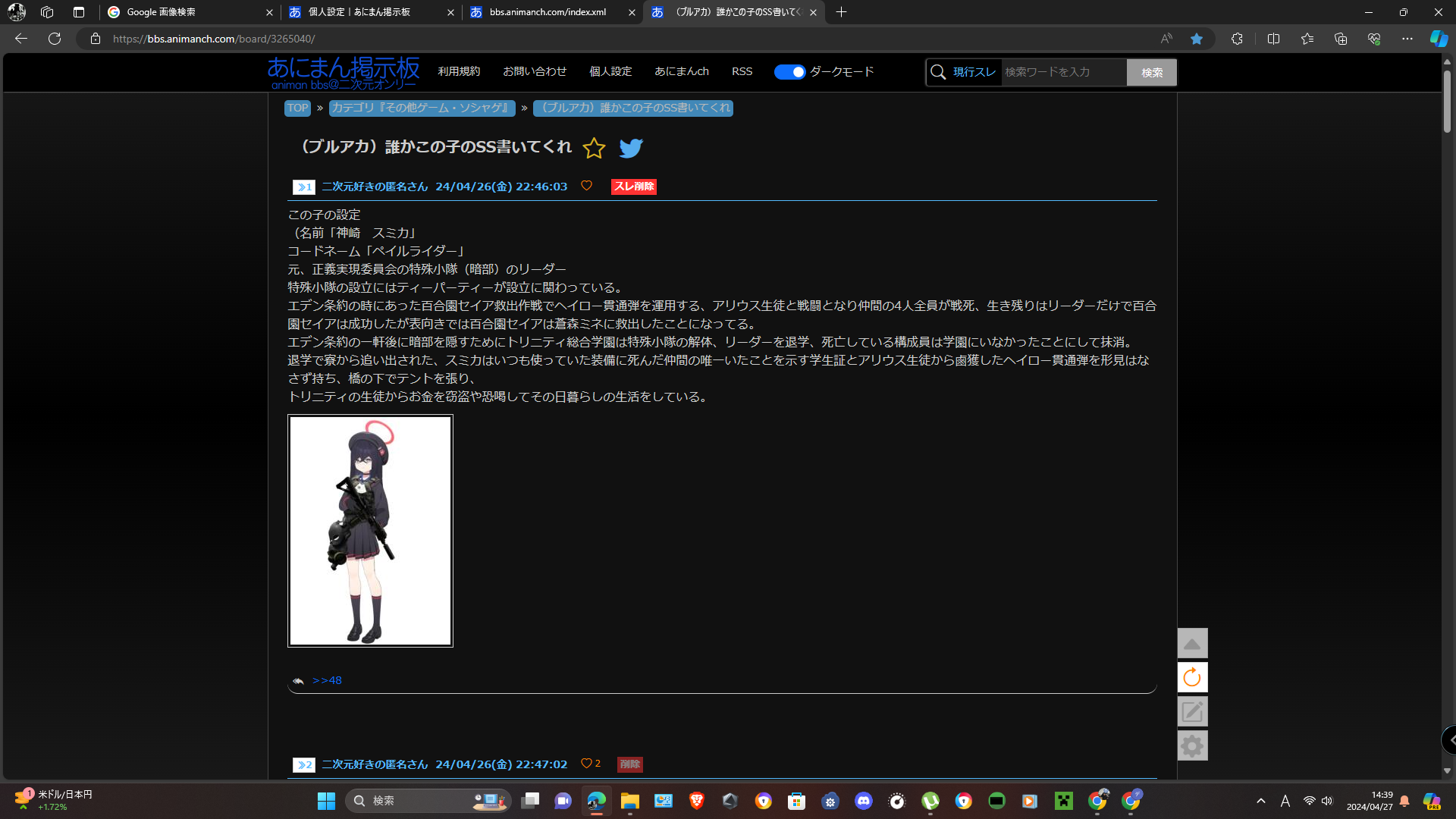Share thread via Twitter bird icon
1456x819 pixels.
[x=630, y=148]
